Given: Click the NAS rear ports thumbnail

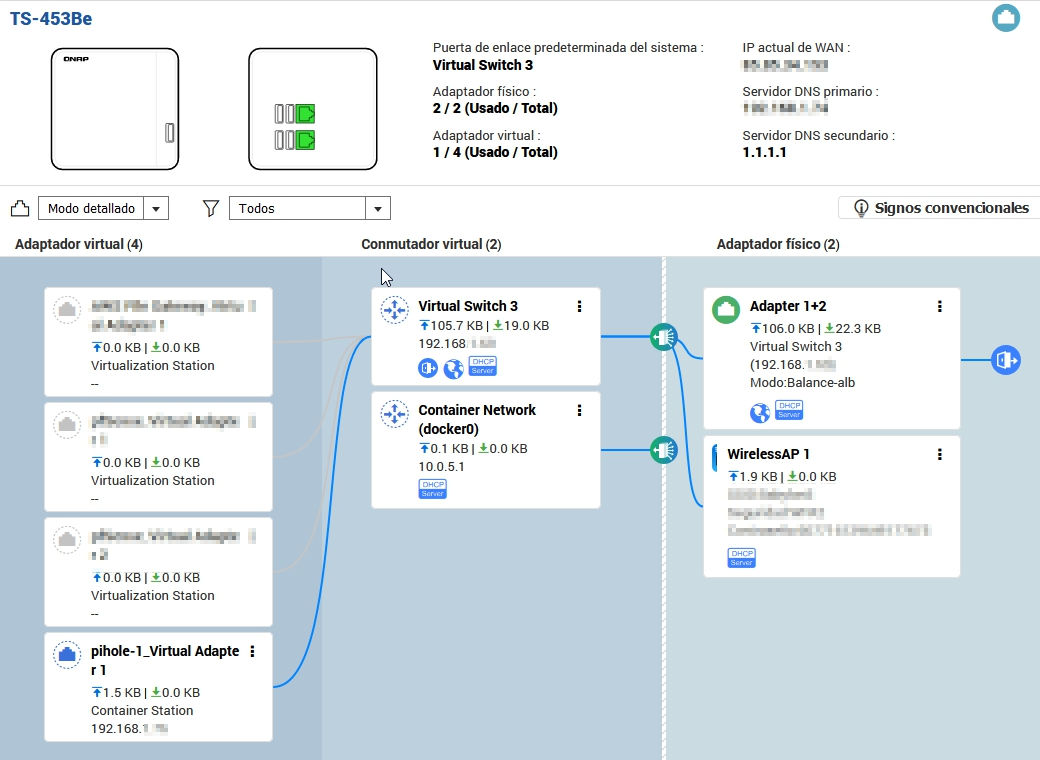Looking at the screenshot, I should (312, 110).
